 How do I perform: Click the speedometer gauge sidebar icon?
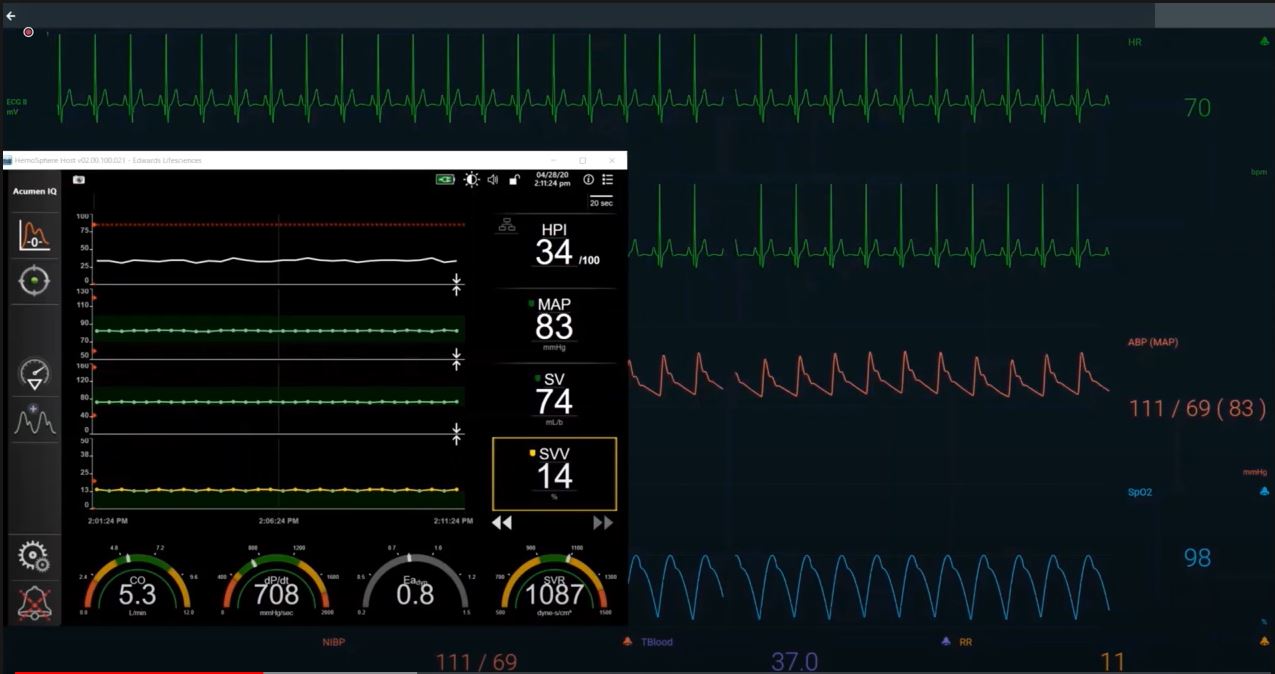tap(35, 374)
